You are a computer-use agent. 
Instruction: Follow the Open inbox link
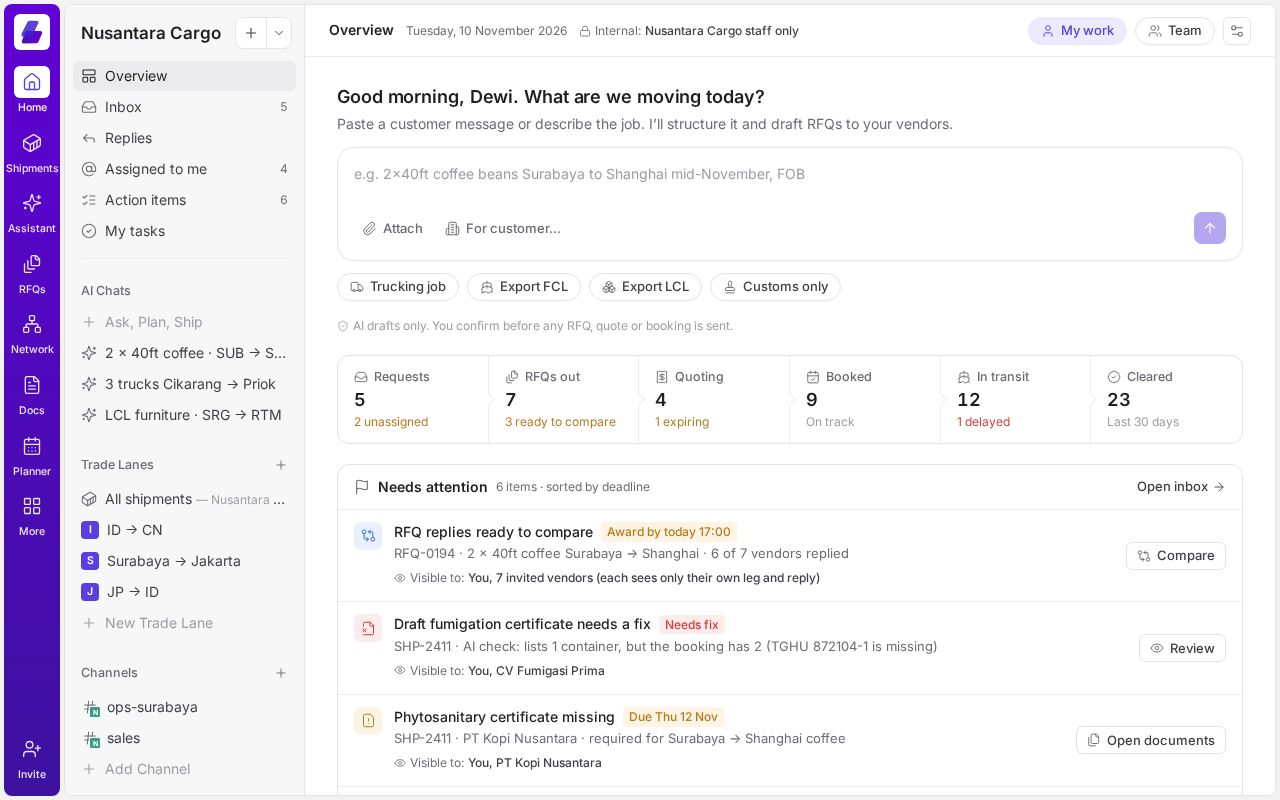point(1180,487)
